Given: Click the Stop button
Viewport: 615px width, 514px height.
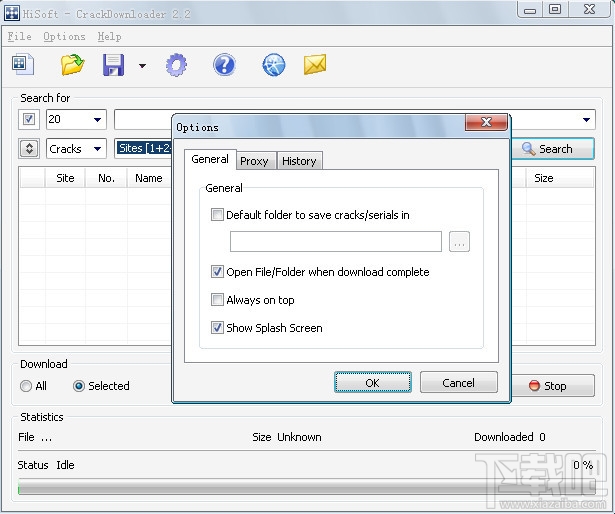Looking at the screenshot, I should pyautogui.click(x=553, y=386).
